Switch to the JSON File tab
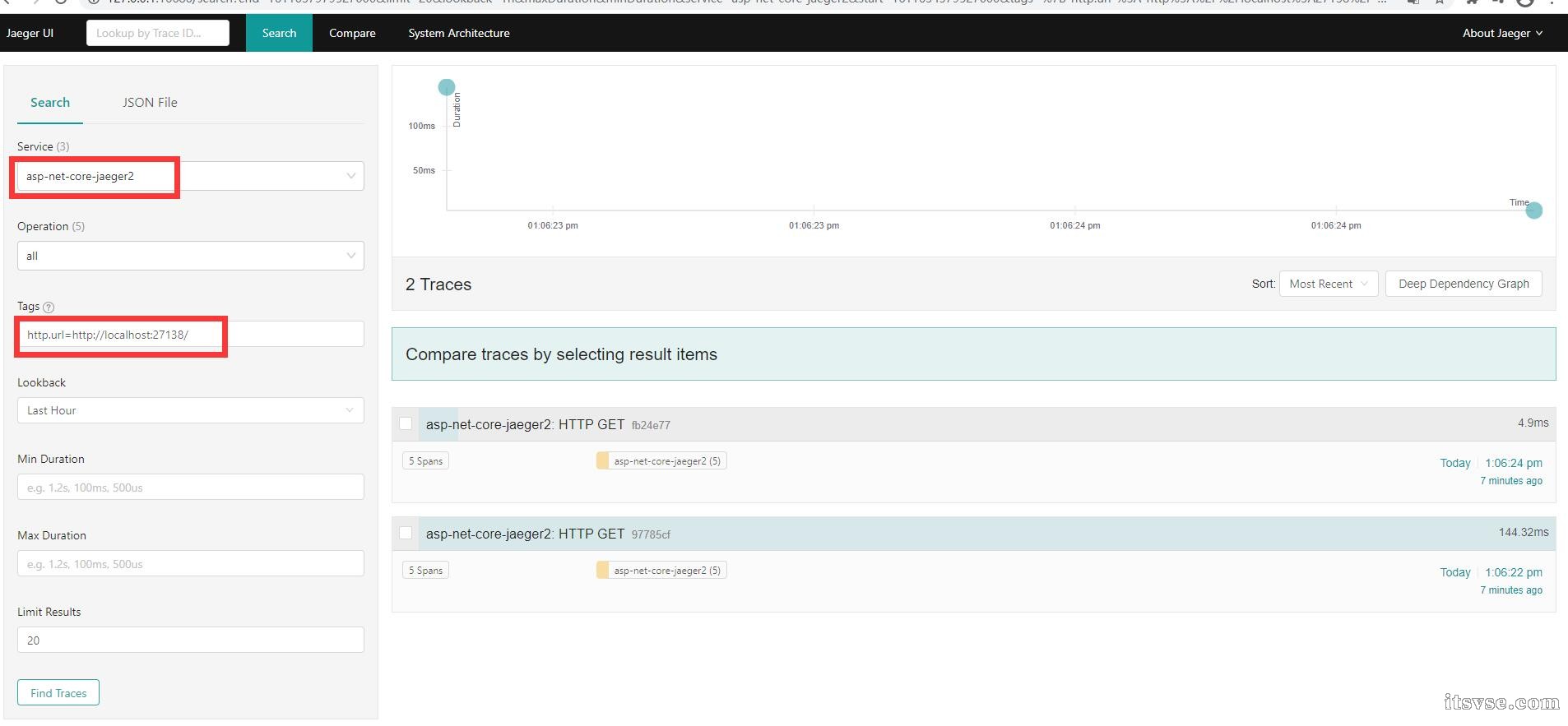The height and width of the screenshot is (726, 1568). click(150, 103)
